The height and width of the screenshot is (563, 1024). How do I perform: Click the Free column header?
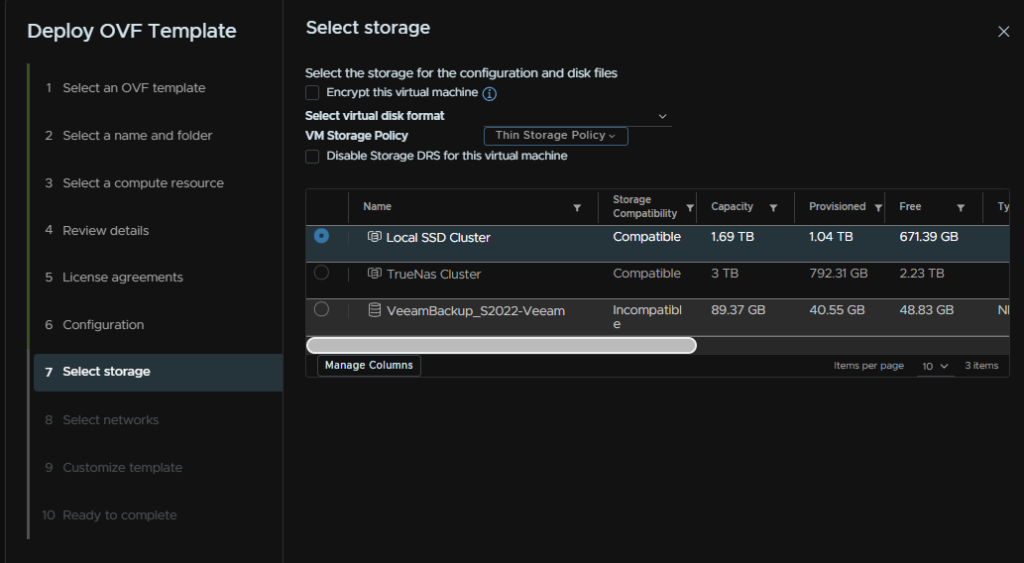coord(910,206)
